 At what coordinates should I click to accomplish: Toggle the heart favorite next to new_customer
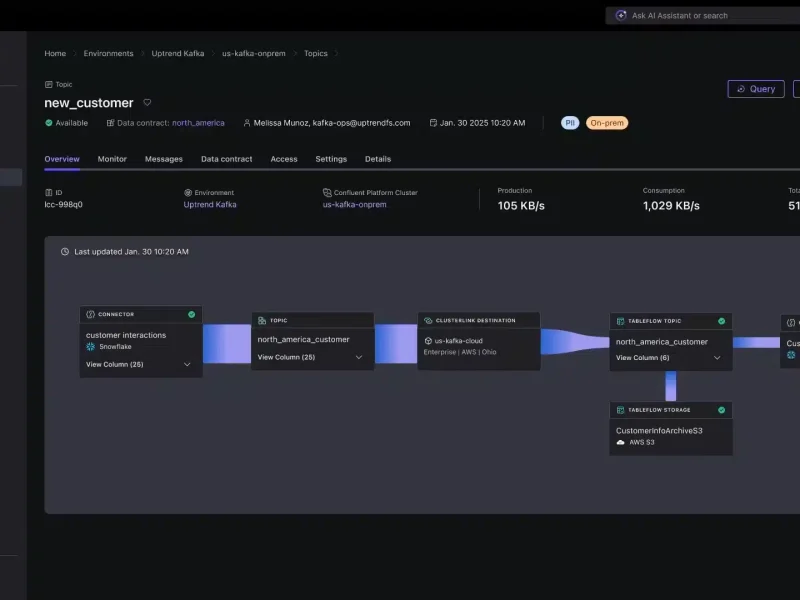point(147,102)
